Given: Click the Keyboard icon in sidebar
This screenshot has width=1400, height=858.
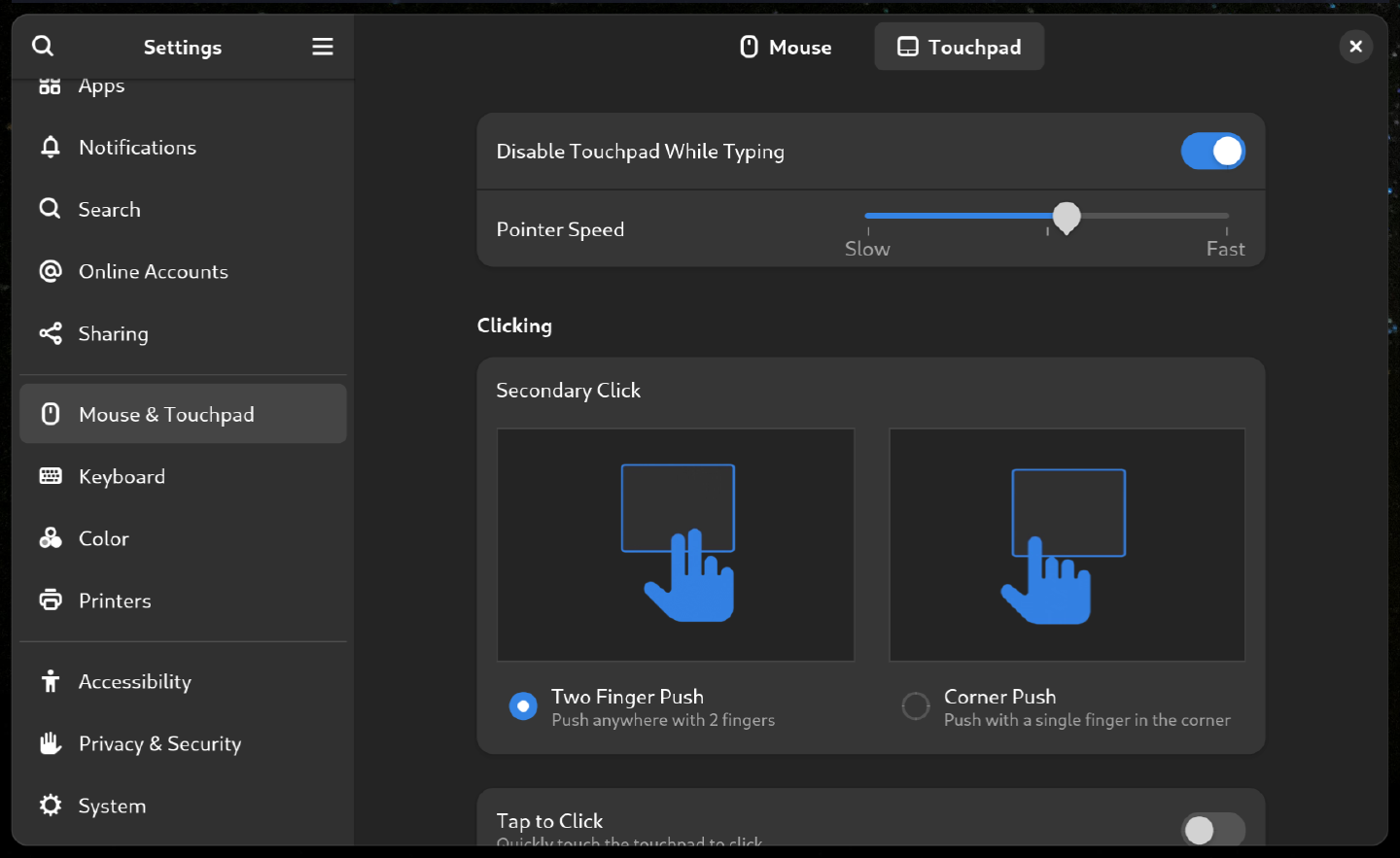Looking at the screenshot, I should tap(51, 476).
